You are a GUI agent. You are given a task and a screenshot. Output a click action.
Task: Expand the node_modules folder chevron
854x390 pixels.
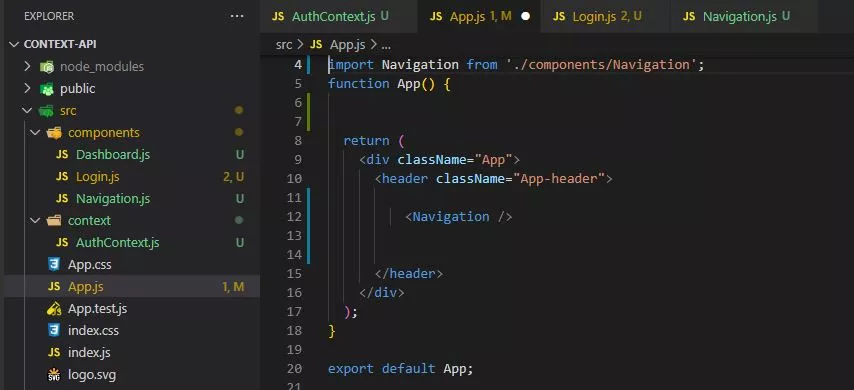point(27,66)
